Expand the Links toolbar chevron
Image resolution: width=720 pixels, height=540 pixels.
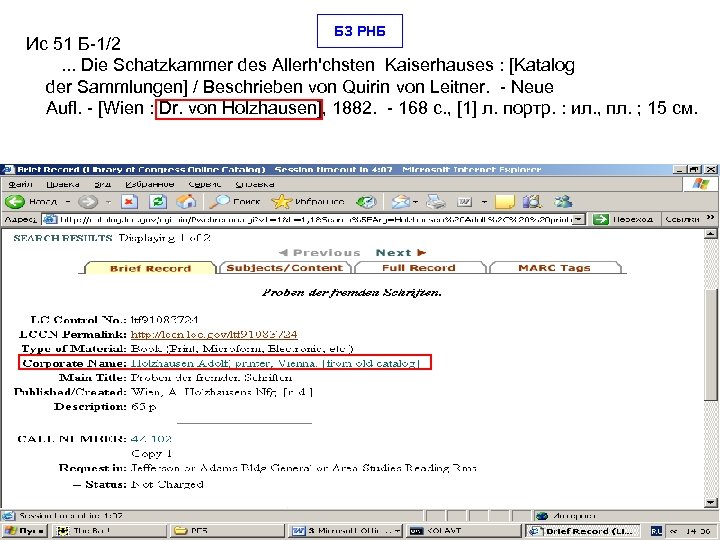[x=710, y=217]
